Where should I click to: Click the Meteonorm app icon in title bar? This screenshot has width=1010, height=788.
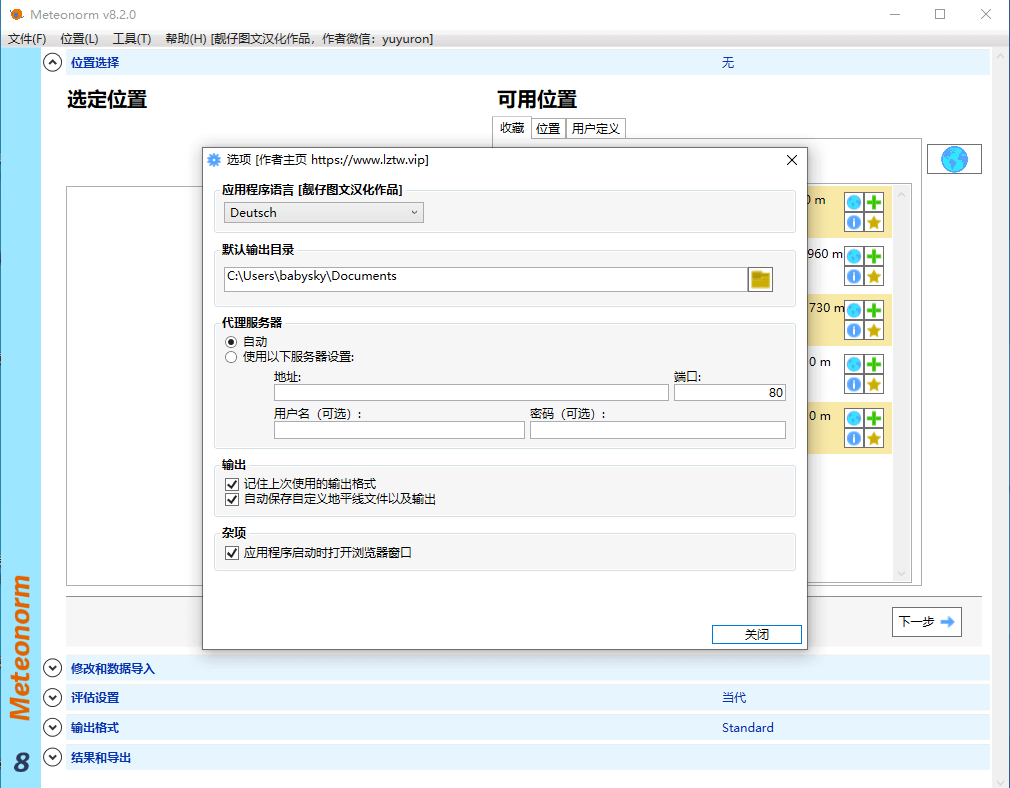pos(16,14)
